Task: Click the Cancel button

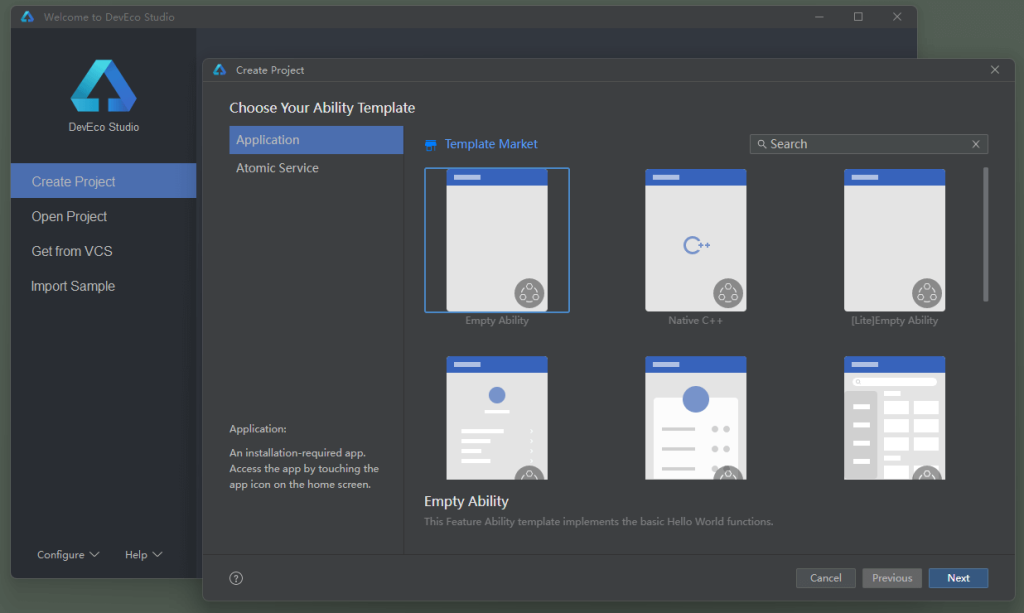Action: [x=825, y=578]
